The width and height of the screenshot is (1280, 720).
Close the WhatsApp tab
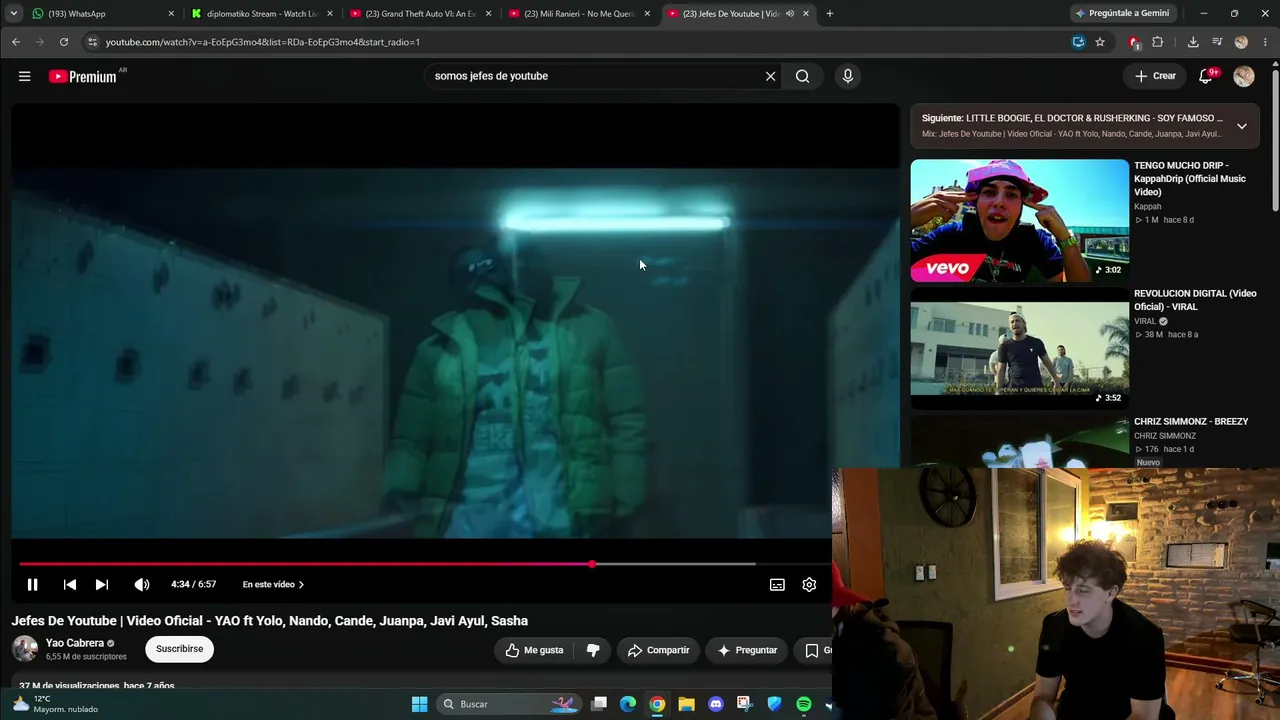[171, 14]
